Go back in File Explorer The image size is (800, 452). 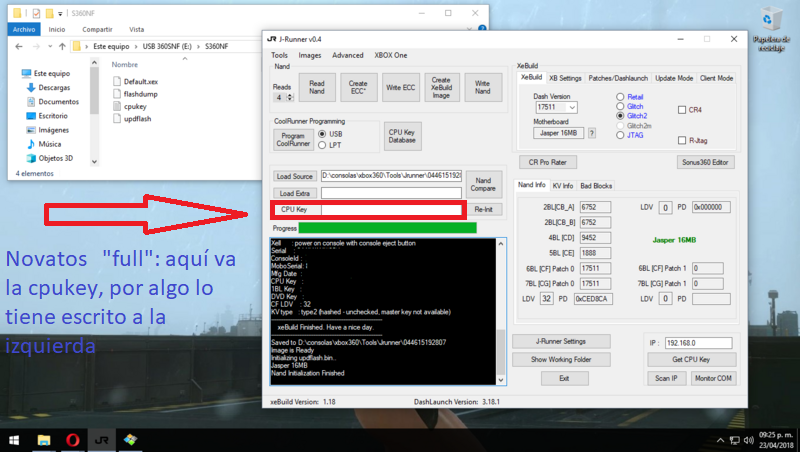(19, 46)
